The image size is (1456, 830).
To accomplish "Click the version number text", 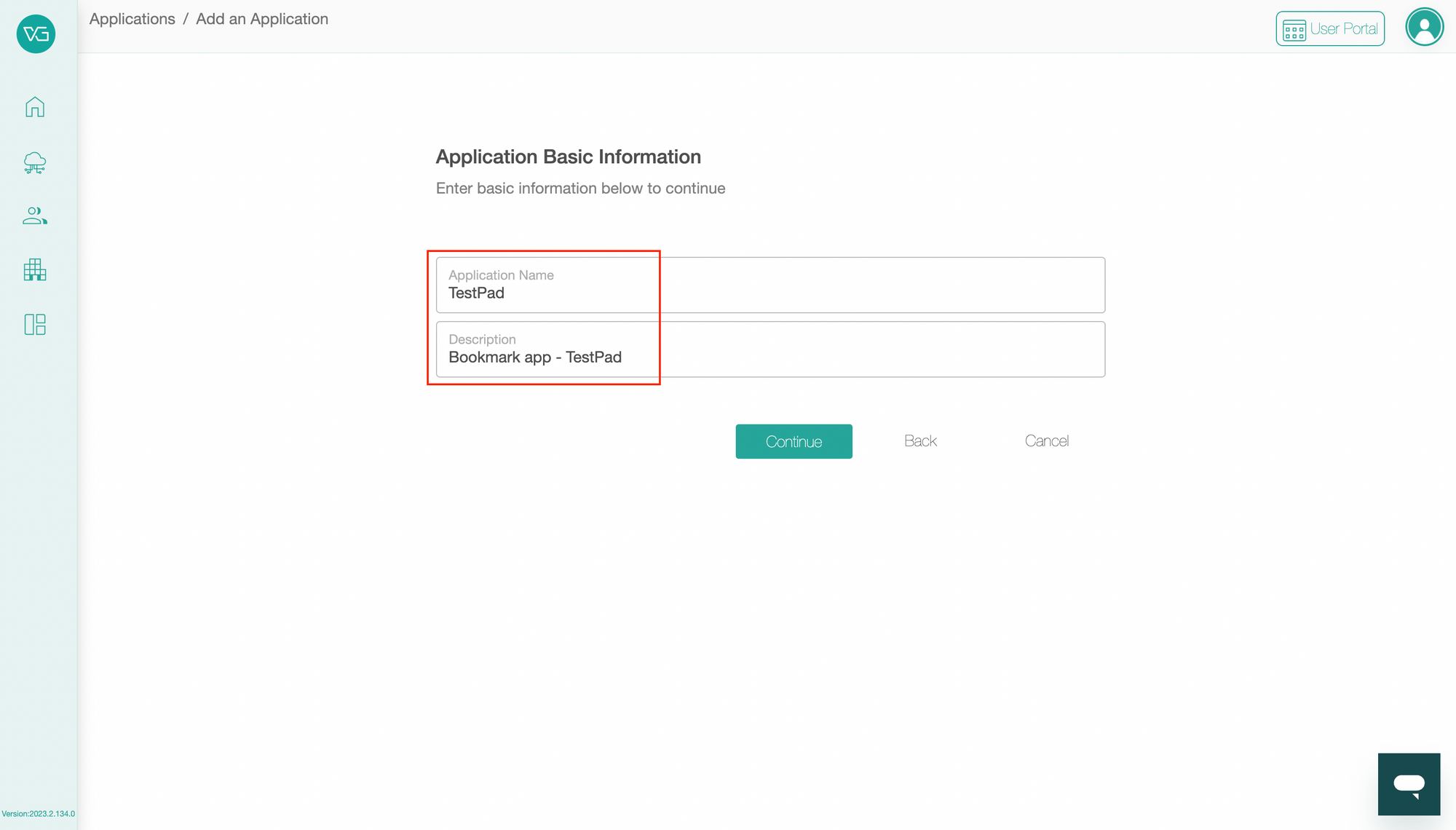I will (38, 814).
